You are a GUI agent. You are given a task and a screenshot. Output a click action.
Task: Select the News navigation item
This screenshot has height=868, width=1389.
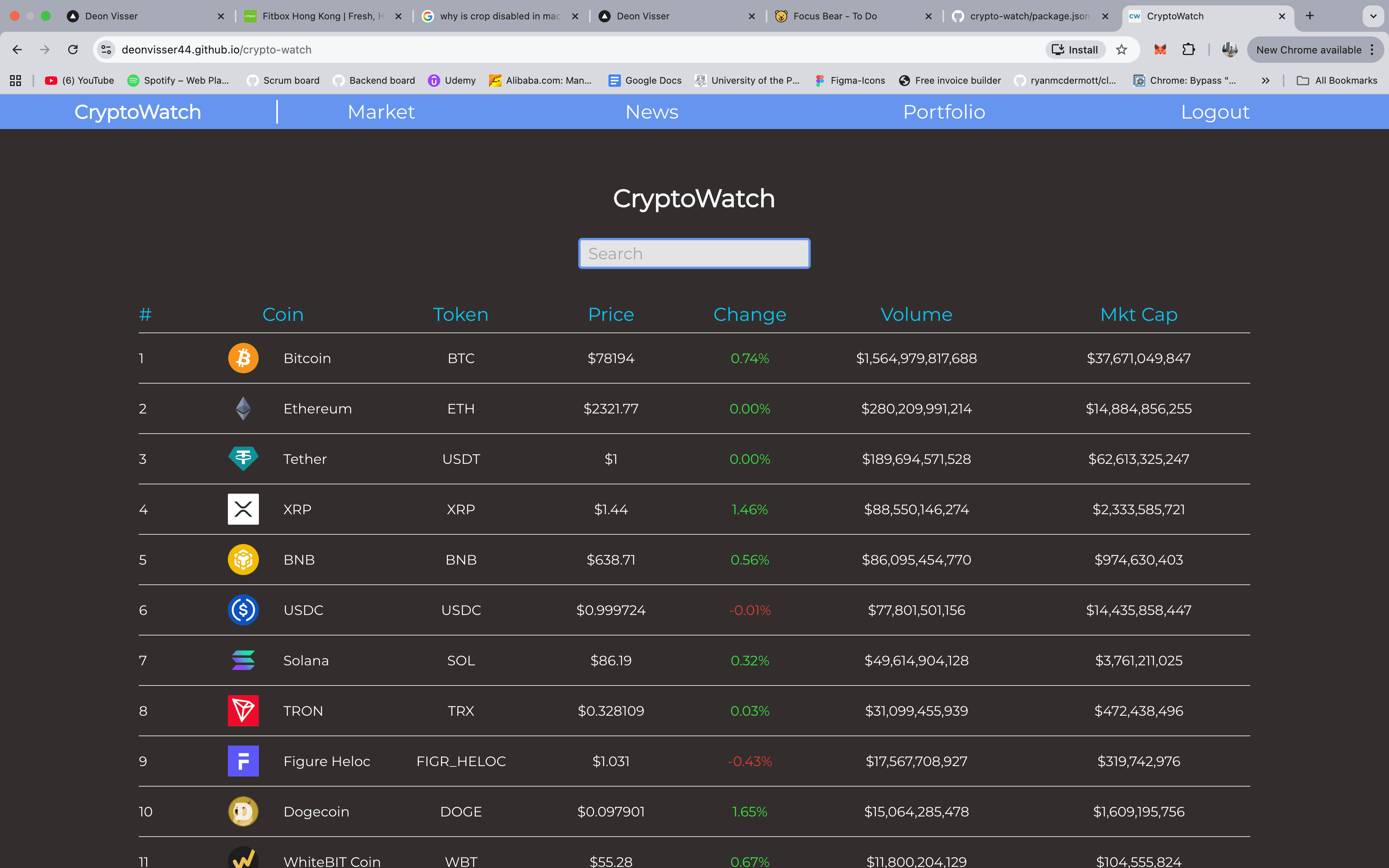tap(651, 112)
